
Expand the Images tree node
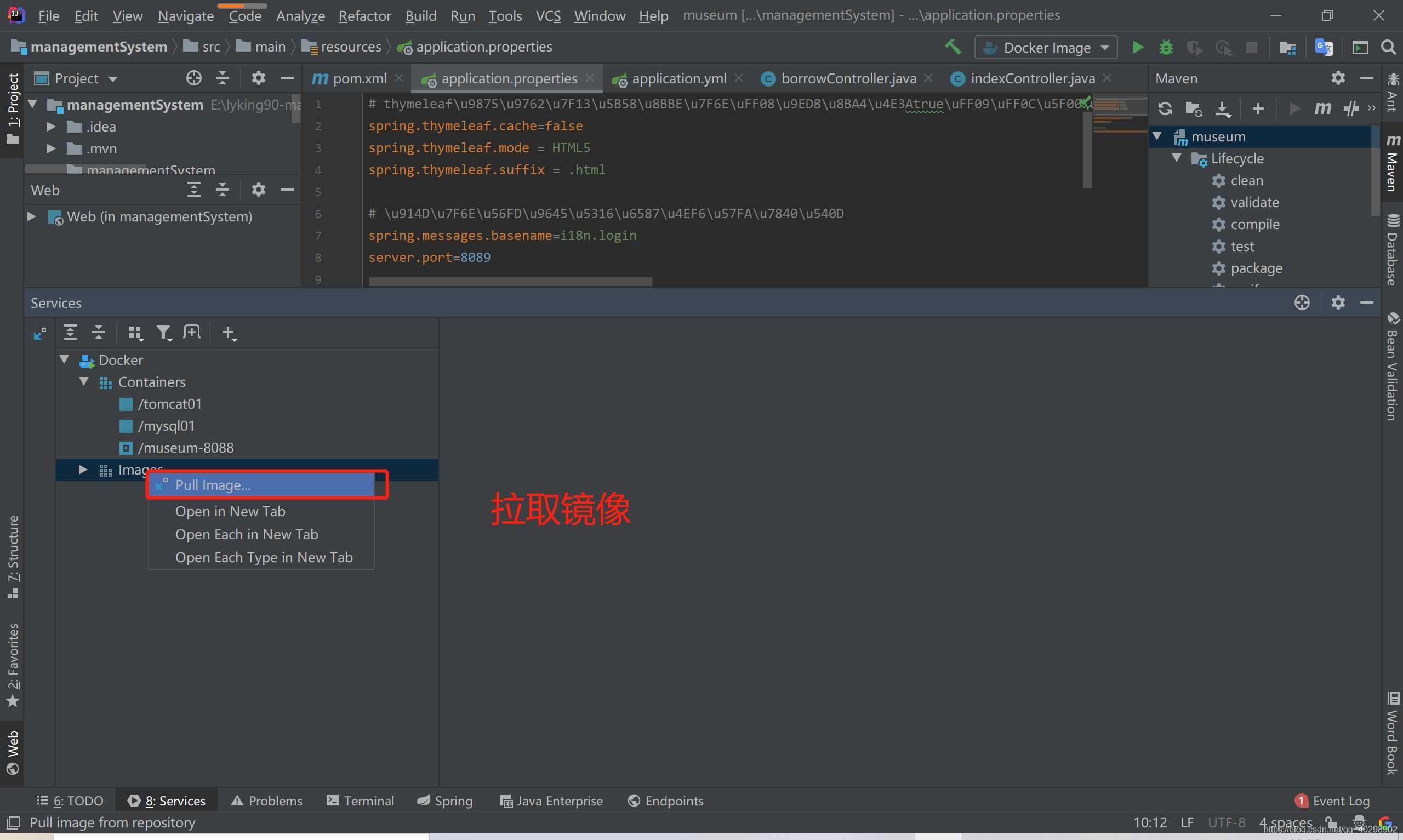tap(82, 469)
